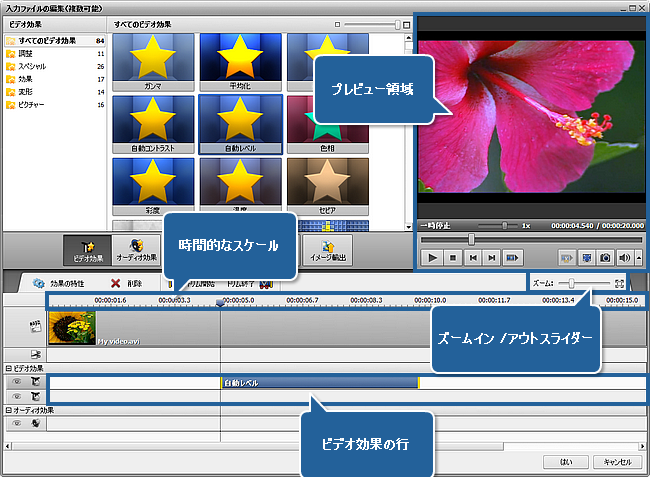Collapse the ビデオ効果 timeline group
Screen dimensions: 650x477
click(8, 369)
